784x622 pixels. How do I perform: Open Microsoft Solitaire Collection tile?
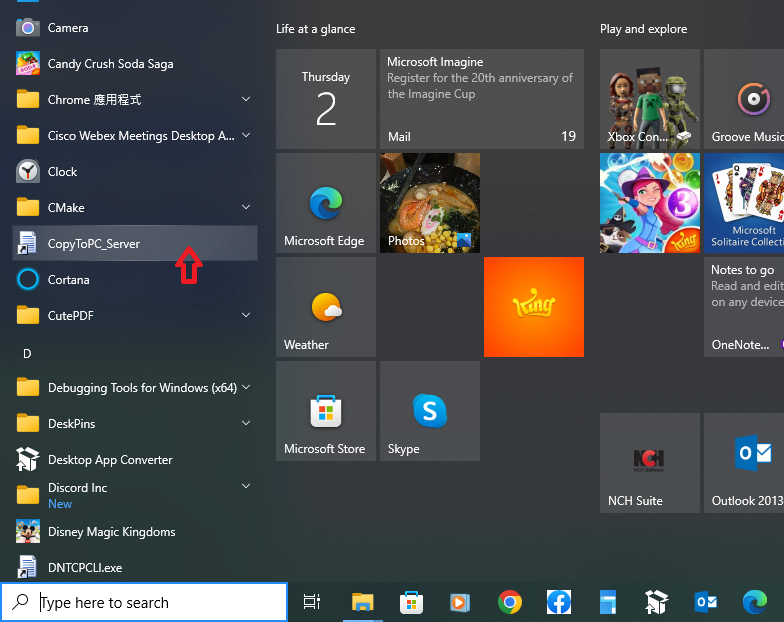pos(744,203)
